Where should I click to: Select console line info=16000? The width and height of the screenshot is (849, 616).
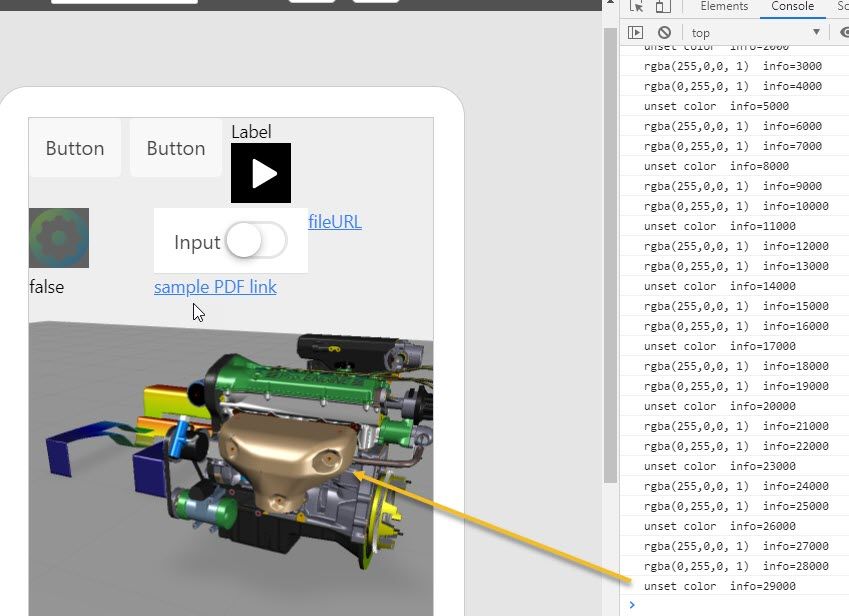[x=733, y=326]
